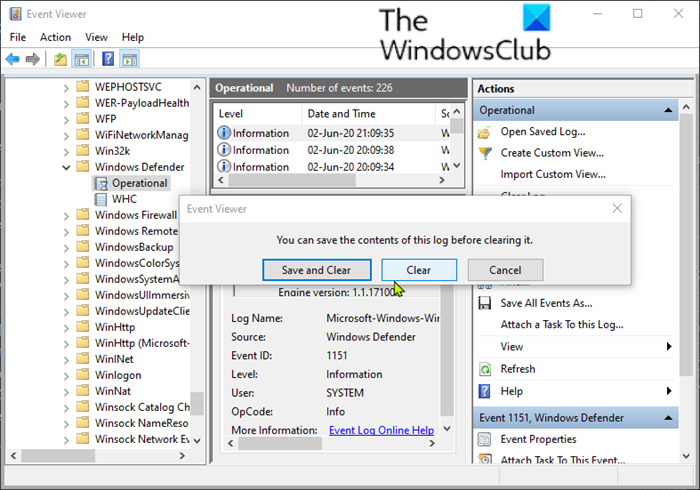Click the Help icon in Actions pane

tap(484, 391)
